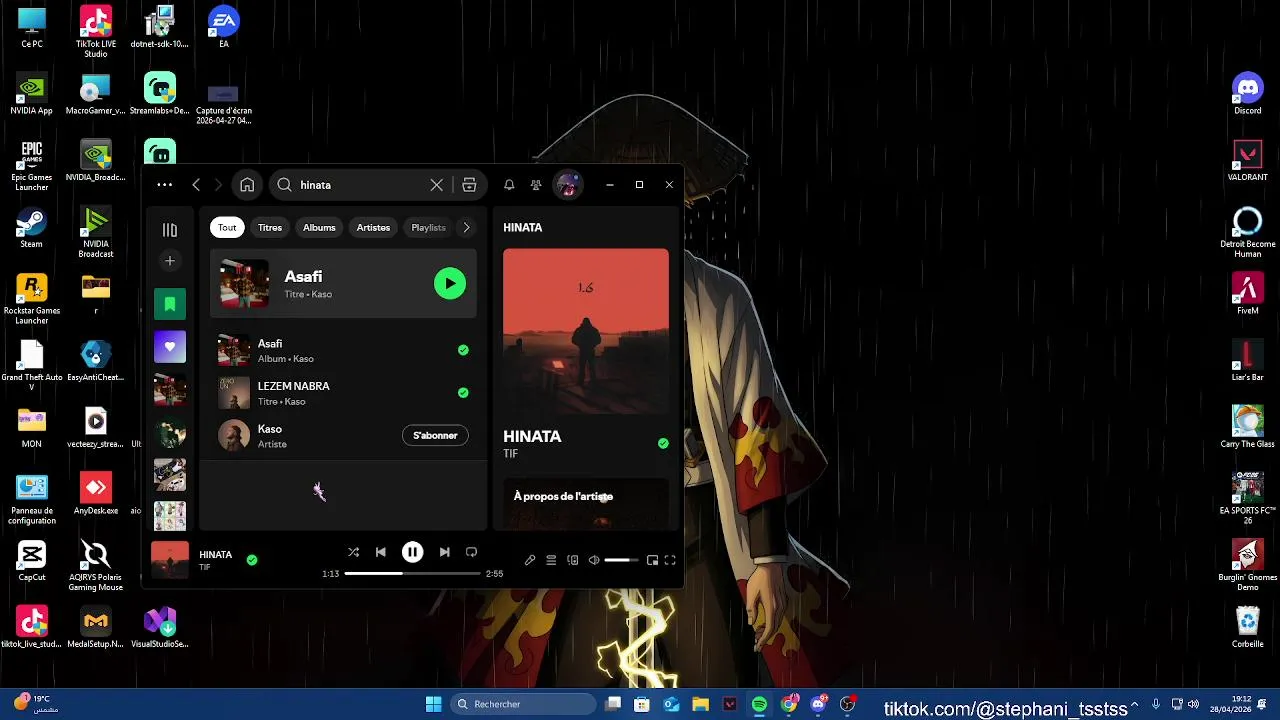Toggle now playing view microphone icon
This screenshot has height=720, width=1280.
pos(530,561)
